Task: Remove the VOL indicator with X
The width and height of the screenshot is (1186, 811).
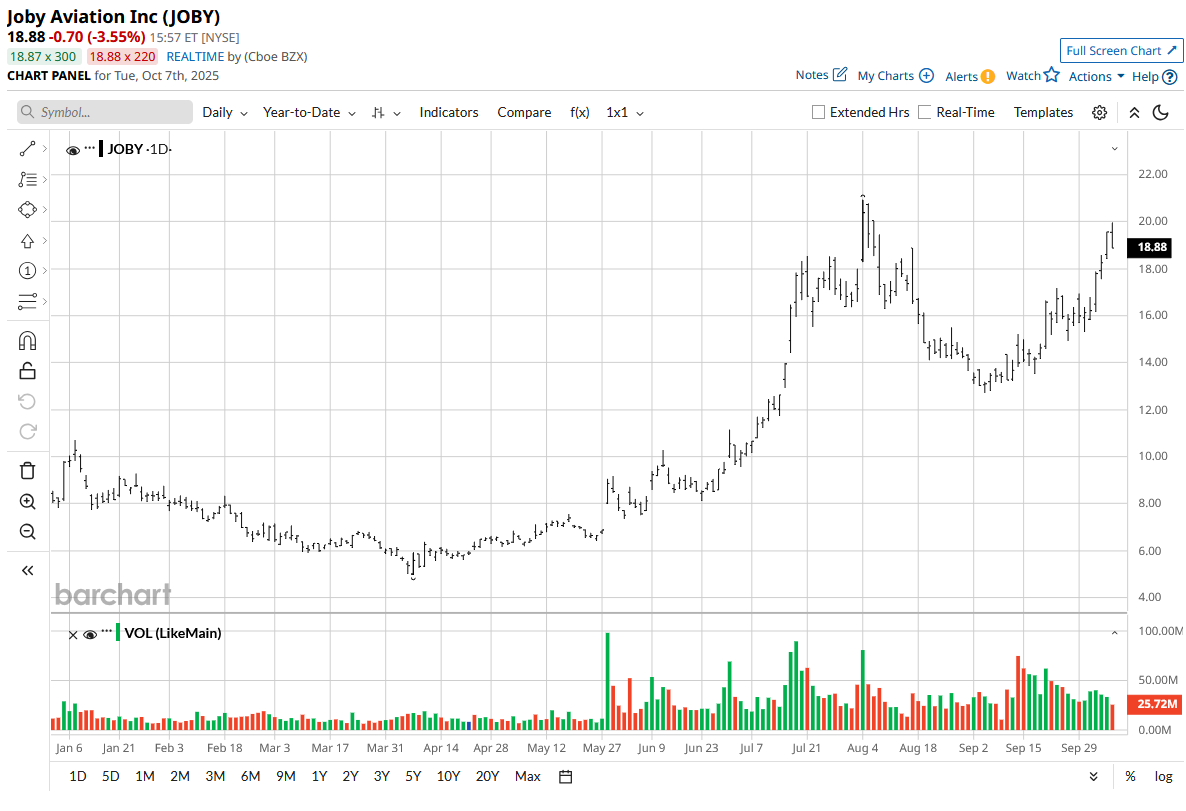Action: tap(73, 635)
